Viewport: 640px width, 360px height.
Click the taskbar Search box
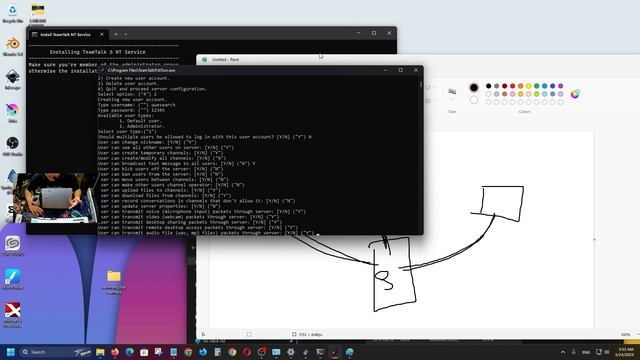56,352
